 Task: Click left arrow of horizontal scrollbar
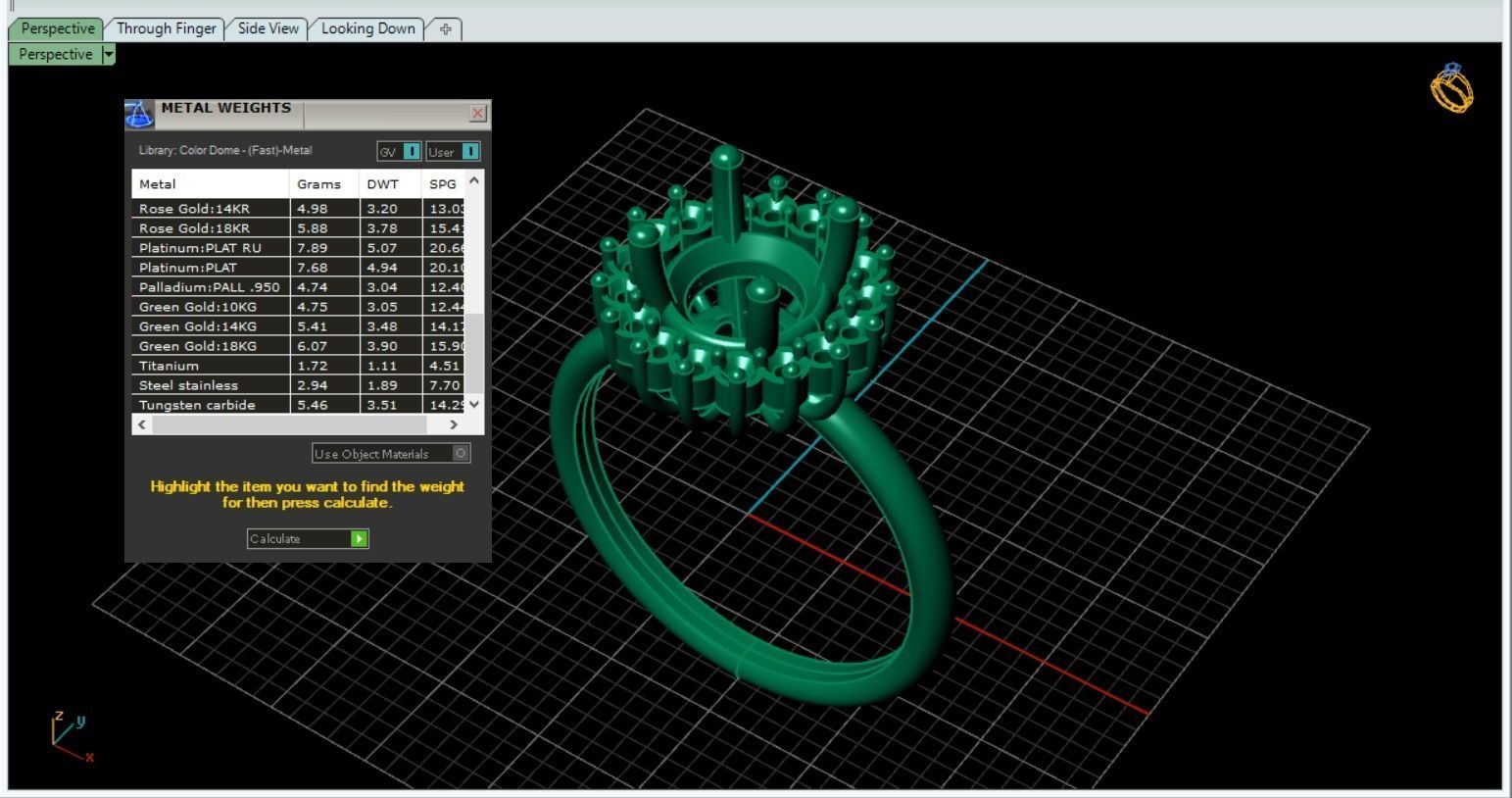click(143, 424)
